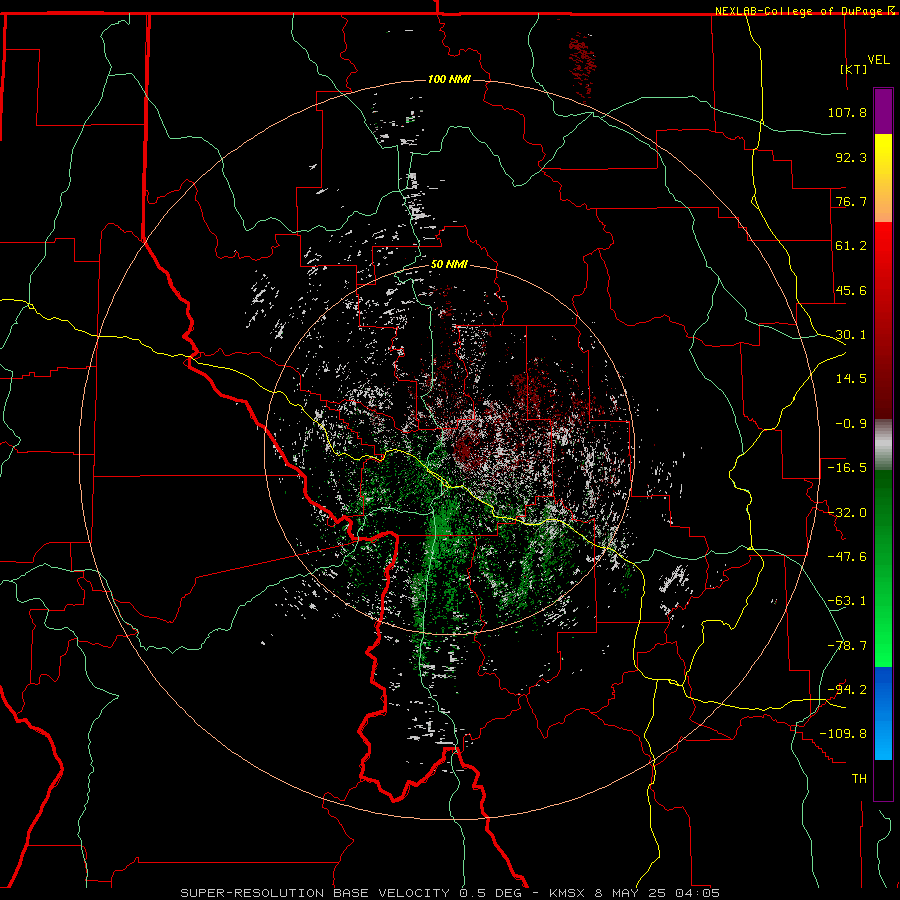Select the -109.8 legend value
The image size is (900, 900).
coord(843,734)
